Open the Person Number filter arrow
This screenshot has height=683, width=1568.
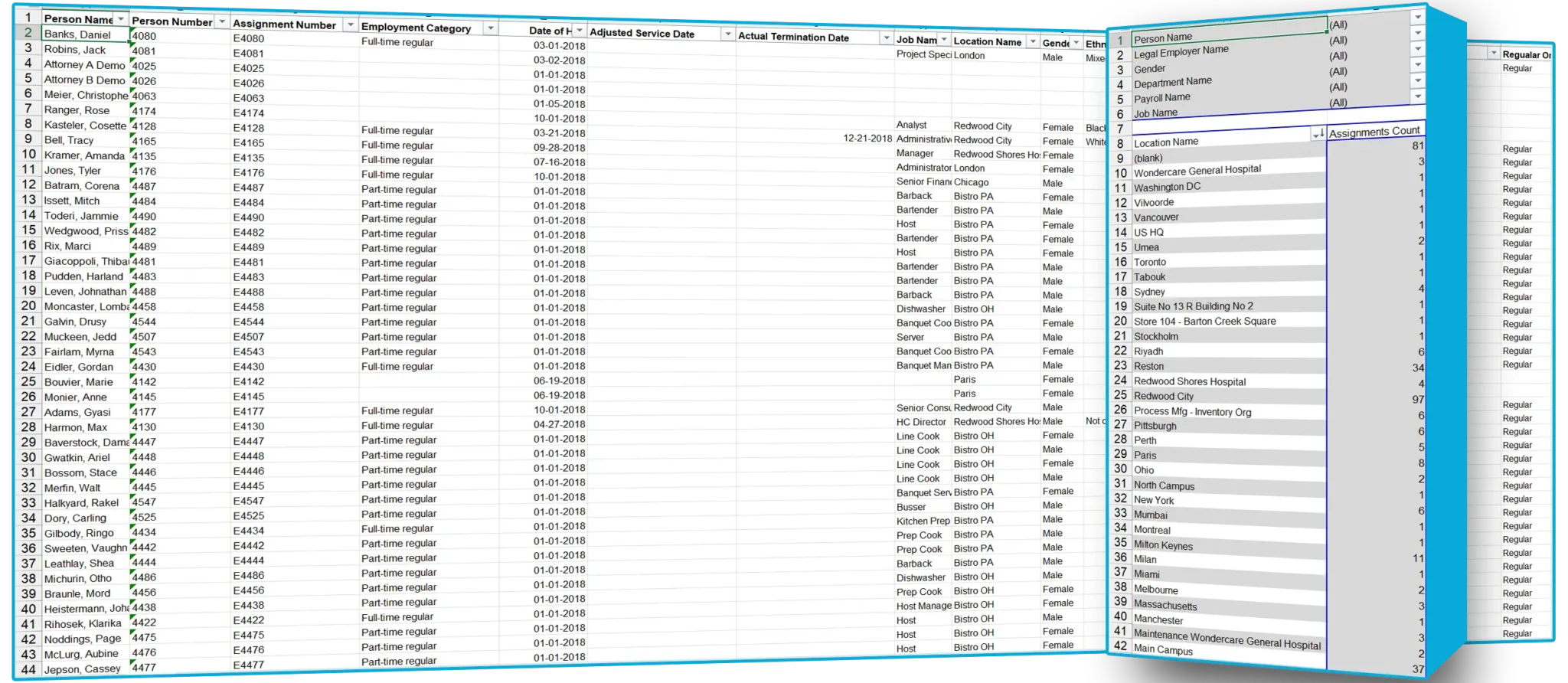tap(221, 22)
